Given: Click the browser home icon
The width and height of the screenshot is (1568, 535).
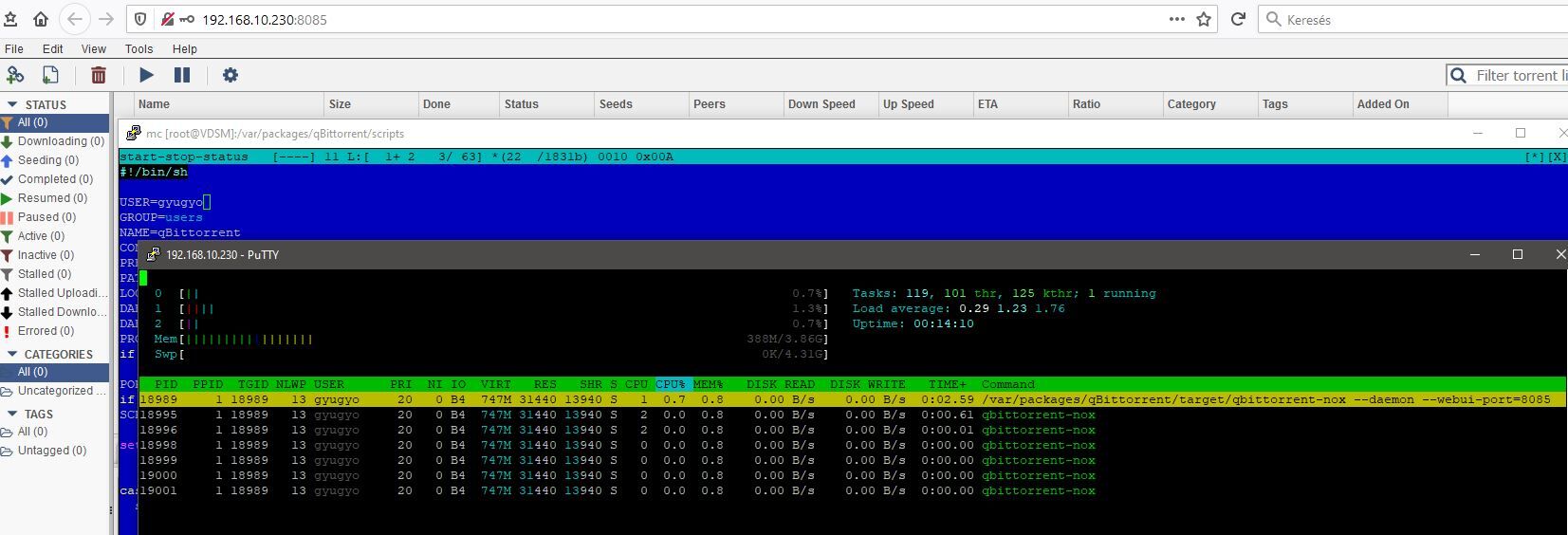Looking at the screenshot, I should pos(41,19).
